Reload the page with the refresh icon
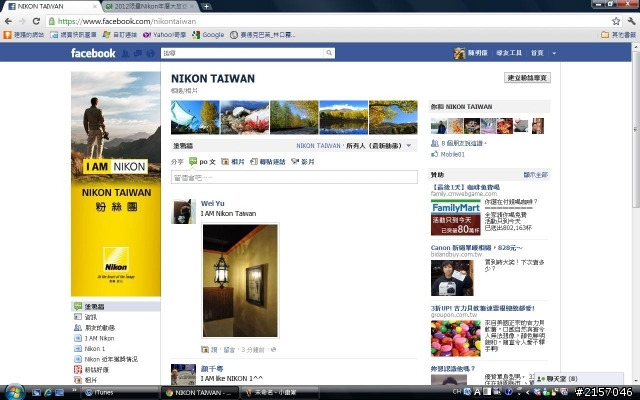 36,21
